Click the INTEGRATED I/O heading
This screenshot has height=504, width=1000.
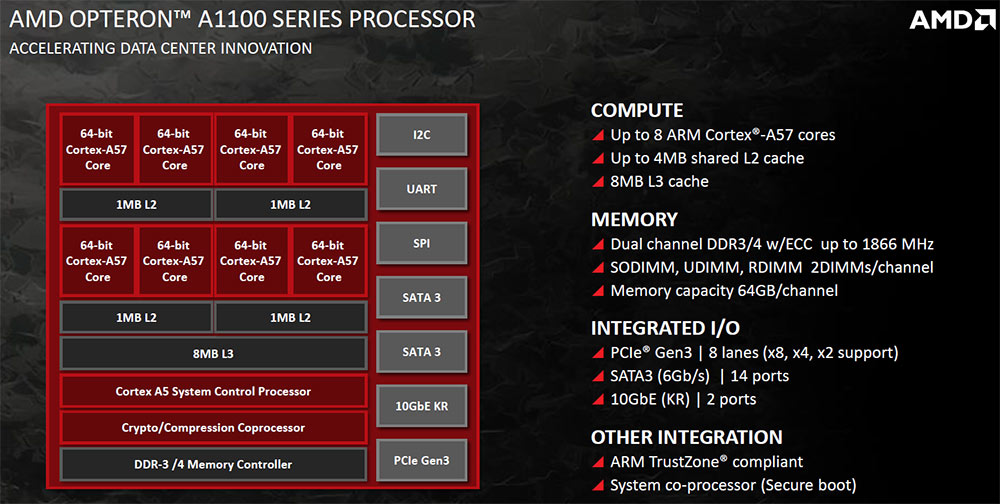click(665, 329)
